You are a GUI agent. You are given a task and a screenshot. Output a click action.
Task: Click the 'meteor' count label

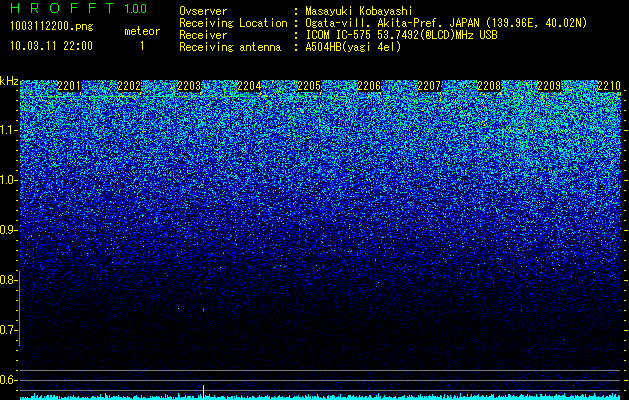click(142, 31)
